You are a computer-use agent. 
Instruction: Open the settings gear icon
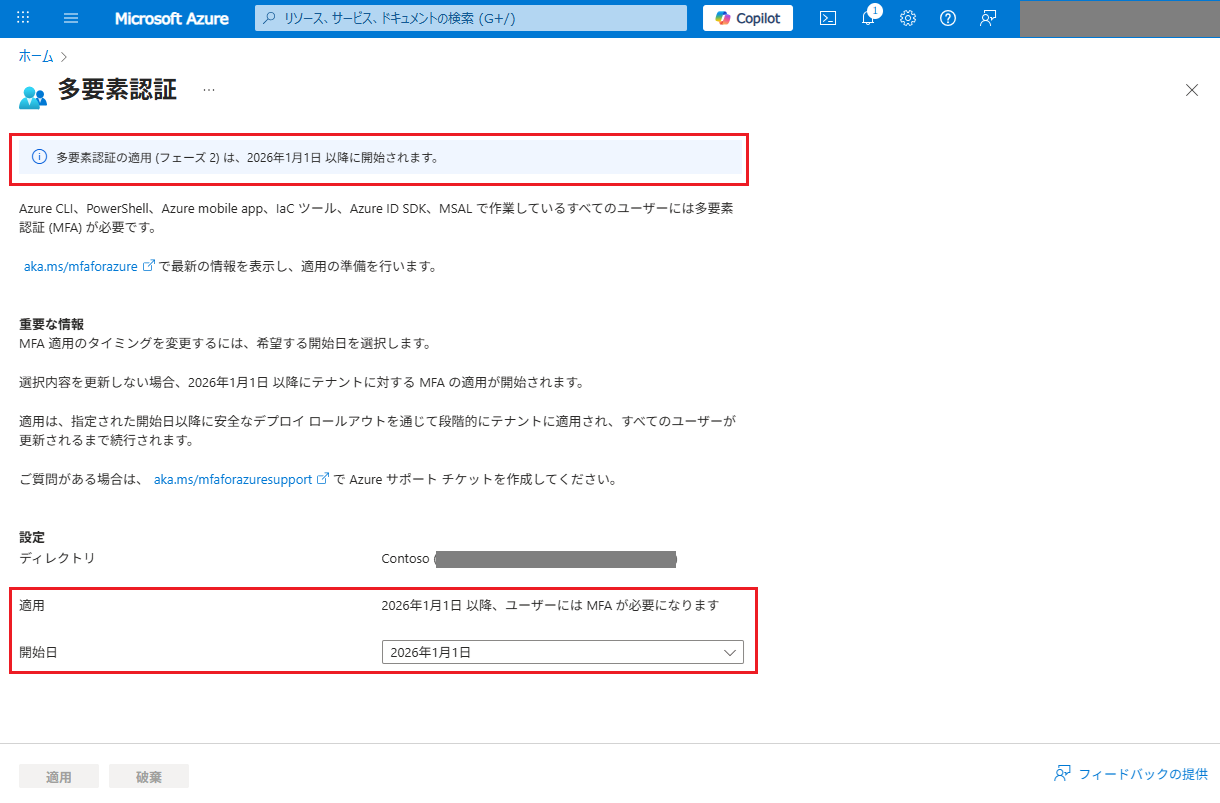908,18
